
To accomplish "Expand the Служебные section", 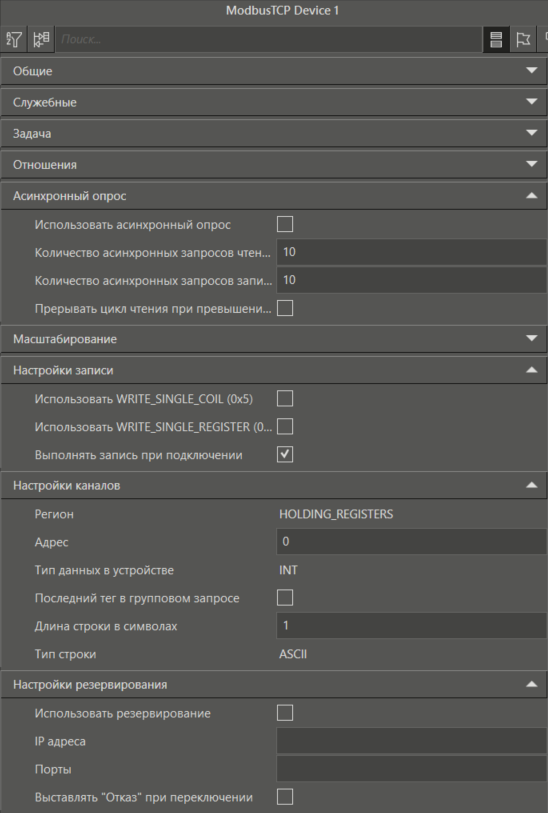I will pyautogui.click(x=273, y=102).
